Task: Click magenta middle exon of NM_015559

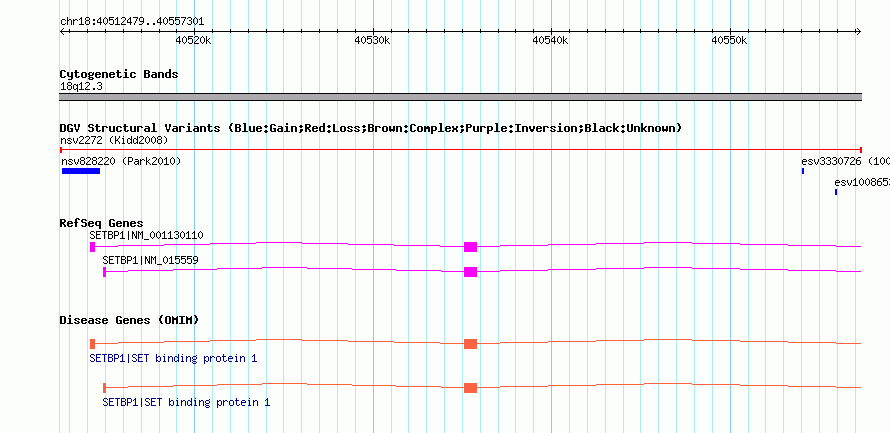Action: coord(471,272)
